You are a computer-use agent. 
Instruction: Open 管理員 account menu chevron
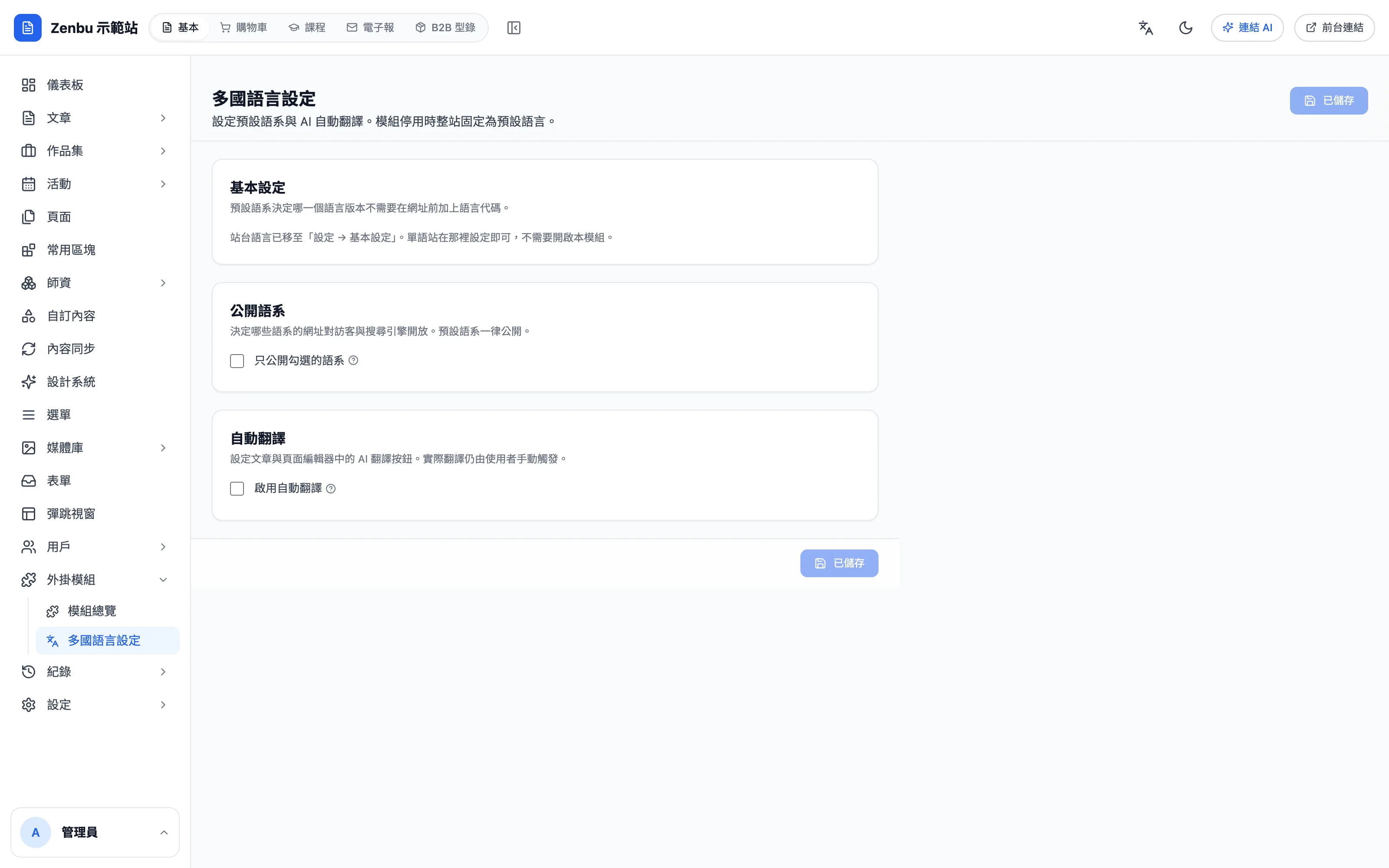tap(164, 832)
